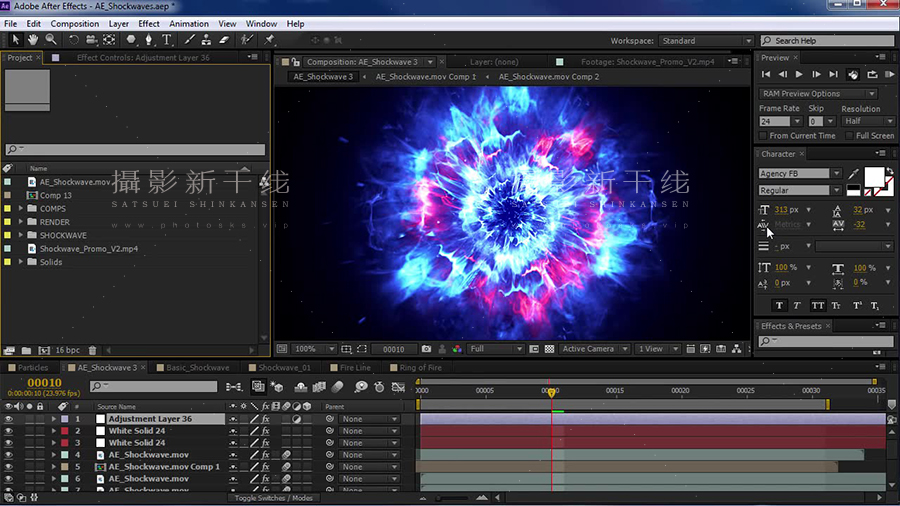This screenshot has height=506, width=900.
Task: Select the Brush tool
Action: [x=189, y=40]
